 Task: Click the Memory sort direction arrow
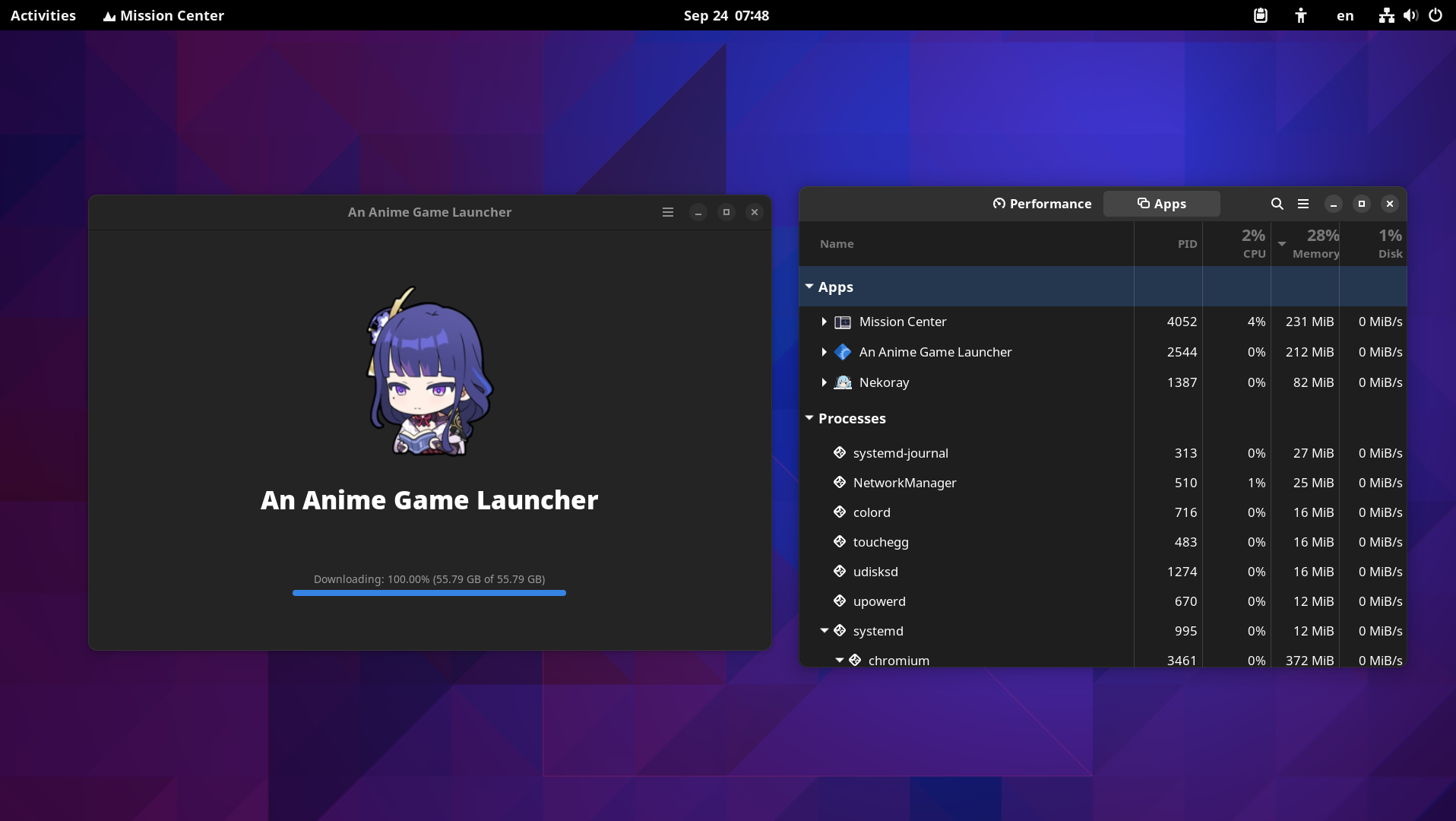click(1281, 244)
